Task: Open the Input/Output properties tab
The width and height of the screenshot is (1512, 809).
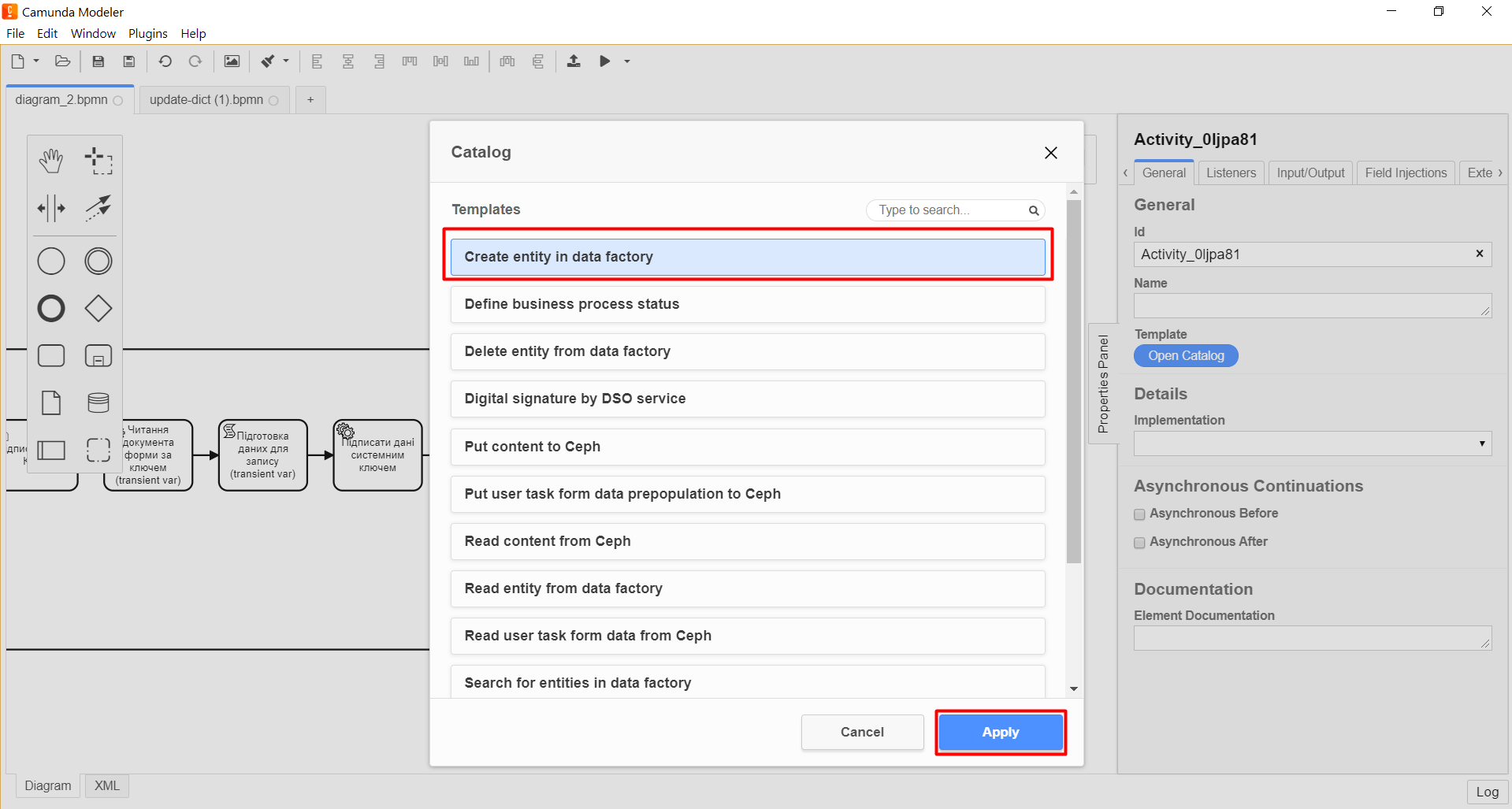Action: [1310, 173]
